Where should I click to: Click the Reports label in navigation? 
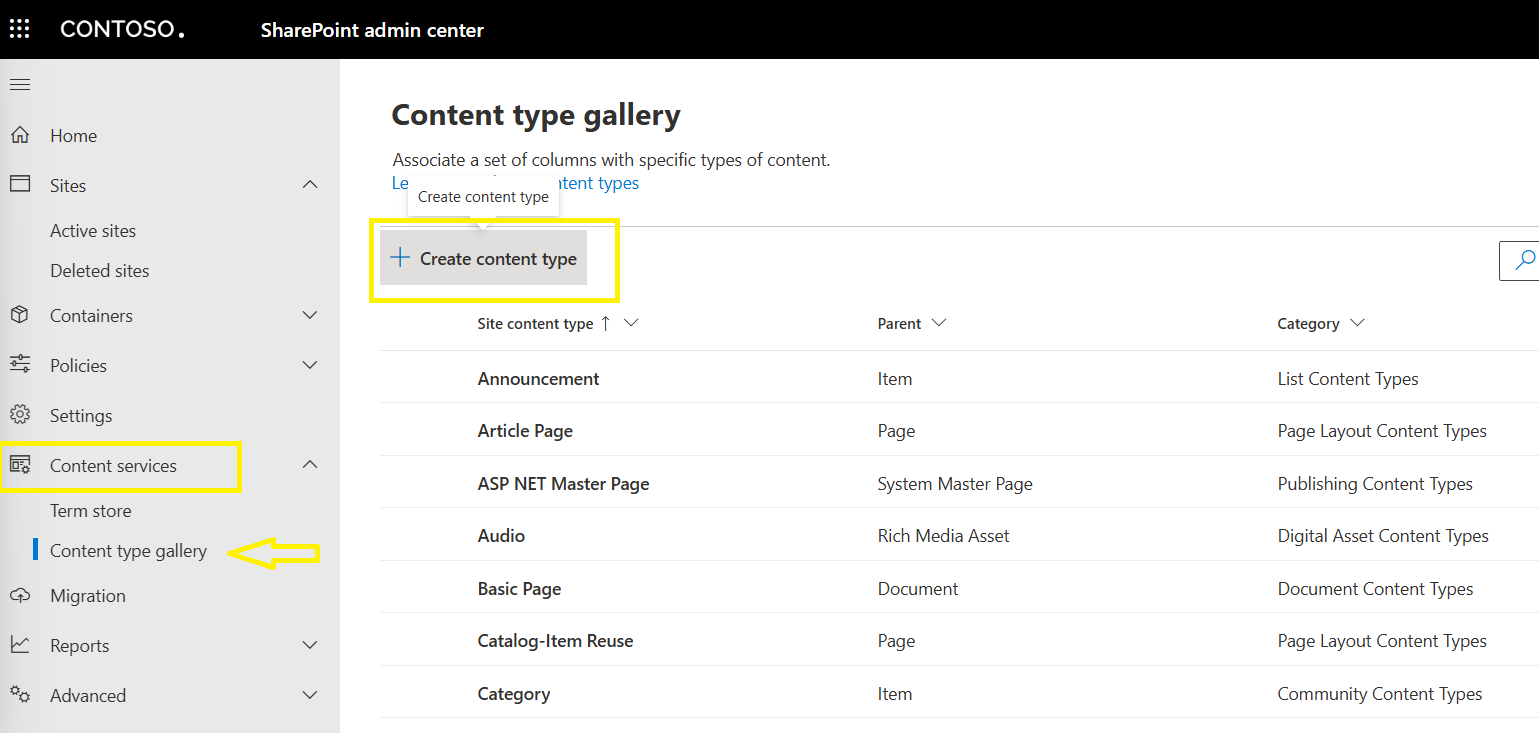tap(79, 646)
